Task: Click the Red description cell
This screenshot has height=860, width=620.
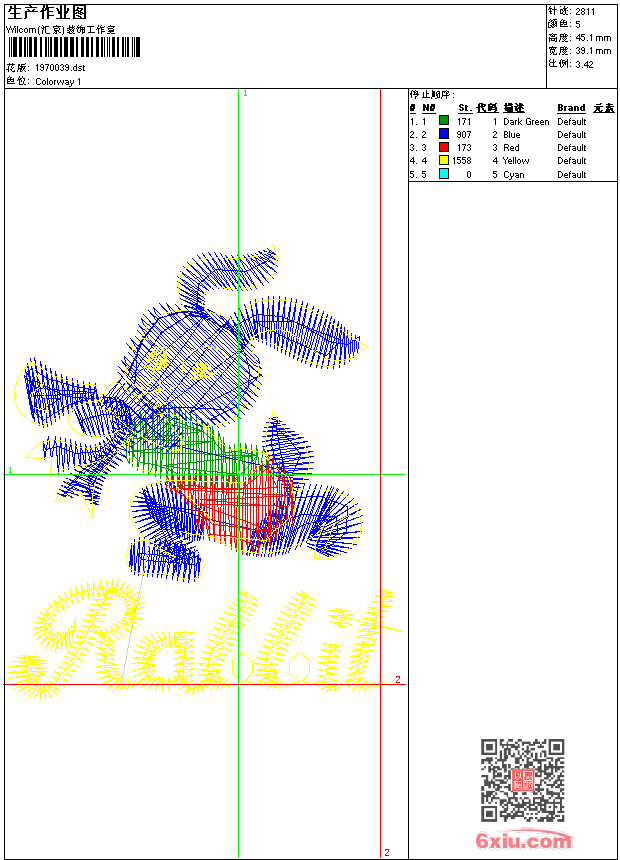Action: pos(511,148)
